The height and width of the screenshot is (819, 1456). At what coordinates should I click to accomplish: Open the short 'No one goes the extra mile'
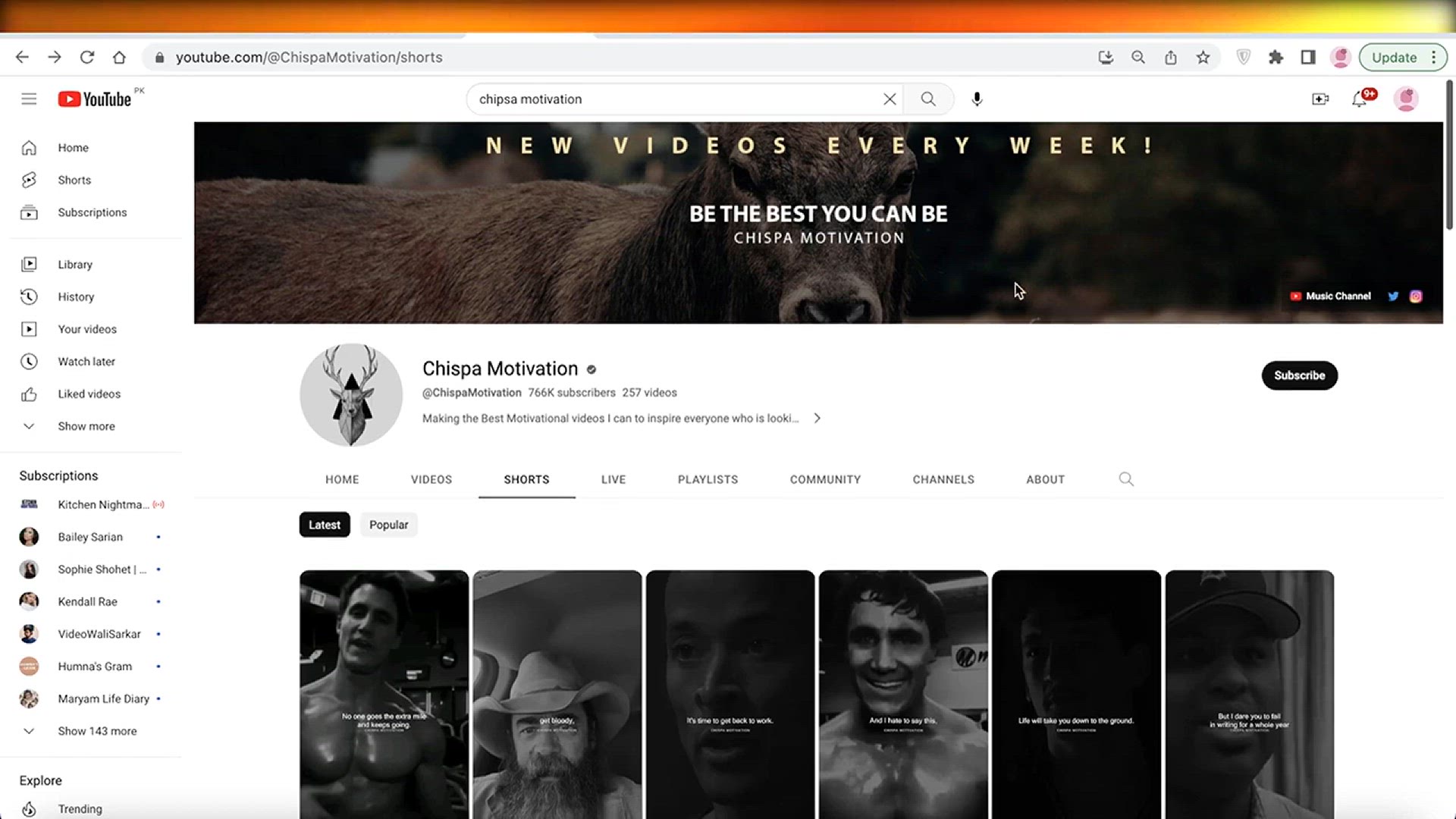[384, 695]
